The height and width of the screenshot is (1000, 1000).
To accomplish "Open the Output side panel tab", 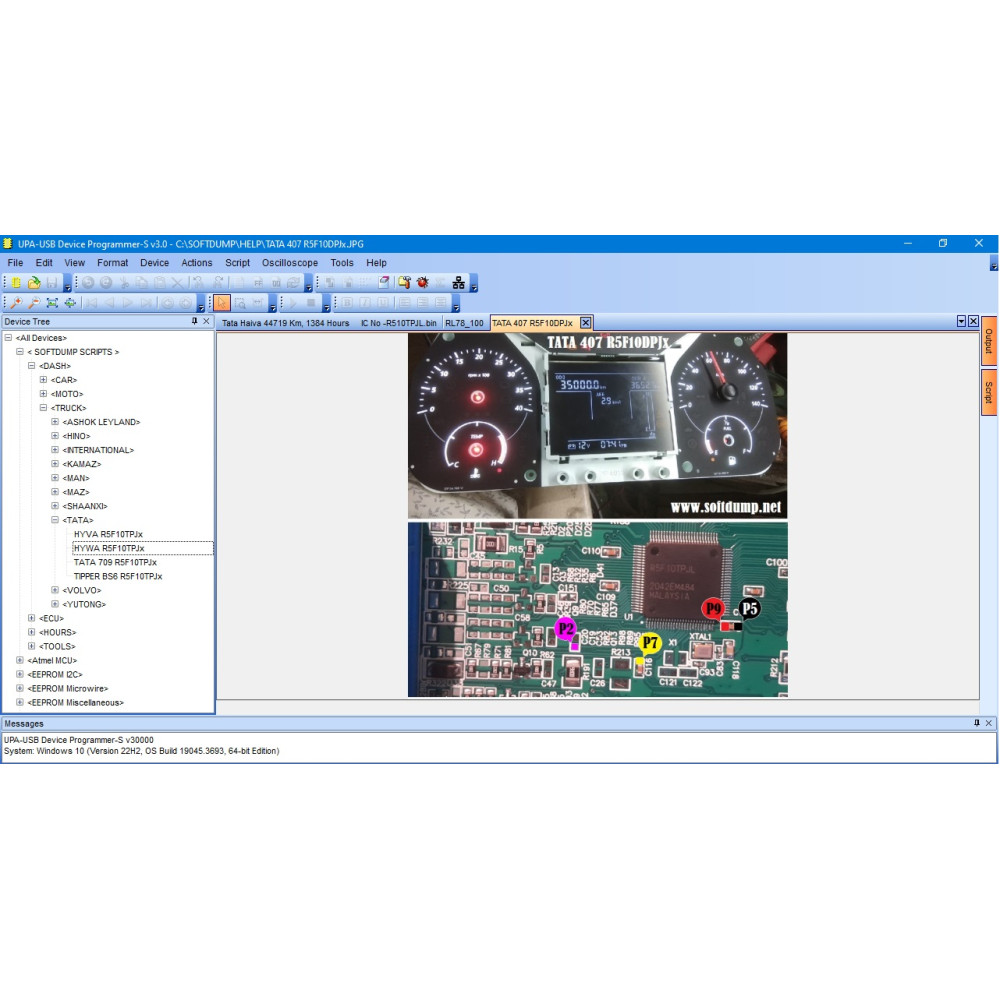I will click(x=989, y=341).
